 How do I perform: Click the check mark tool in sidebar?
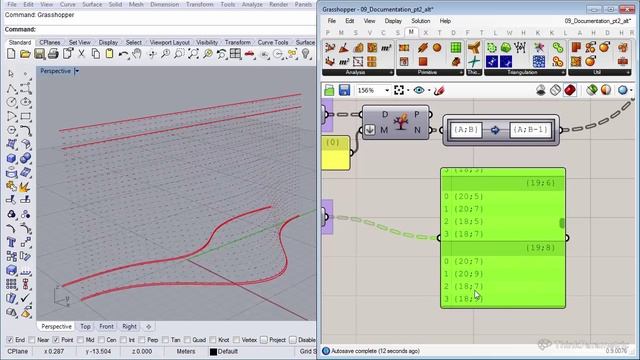[x=25, y=298]
